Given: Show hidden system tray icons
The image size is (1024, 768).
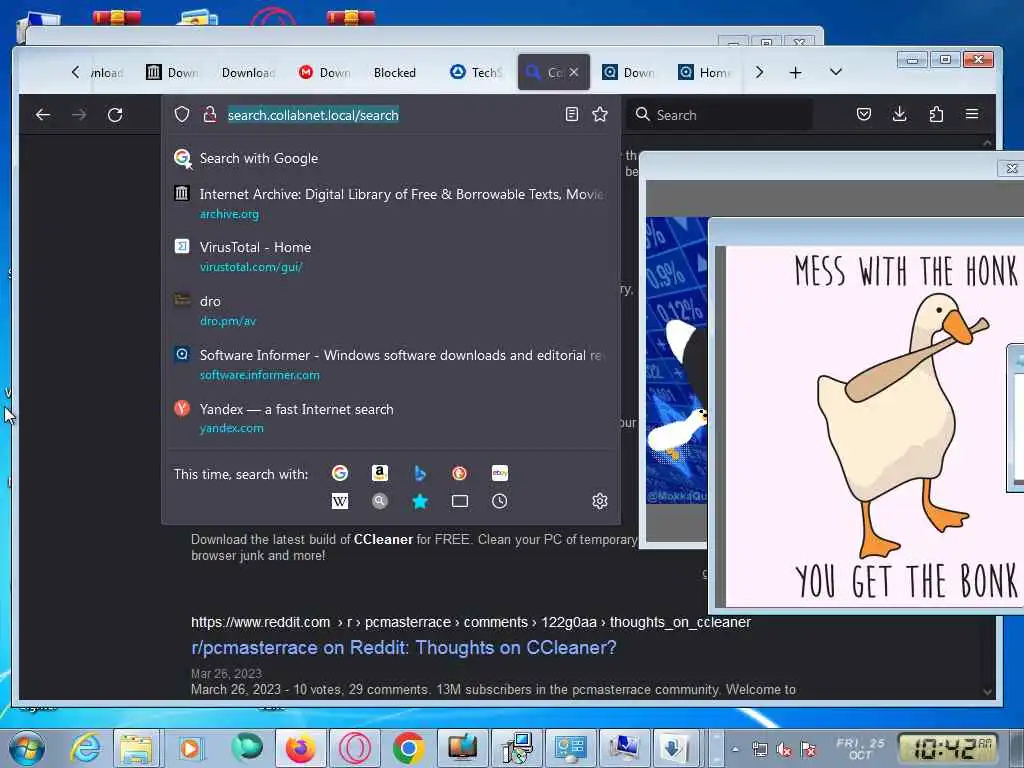Looking at the screenshot, I should pyautogui.click(x=735, y=749).
